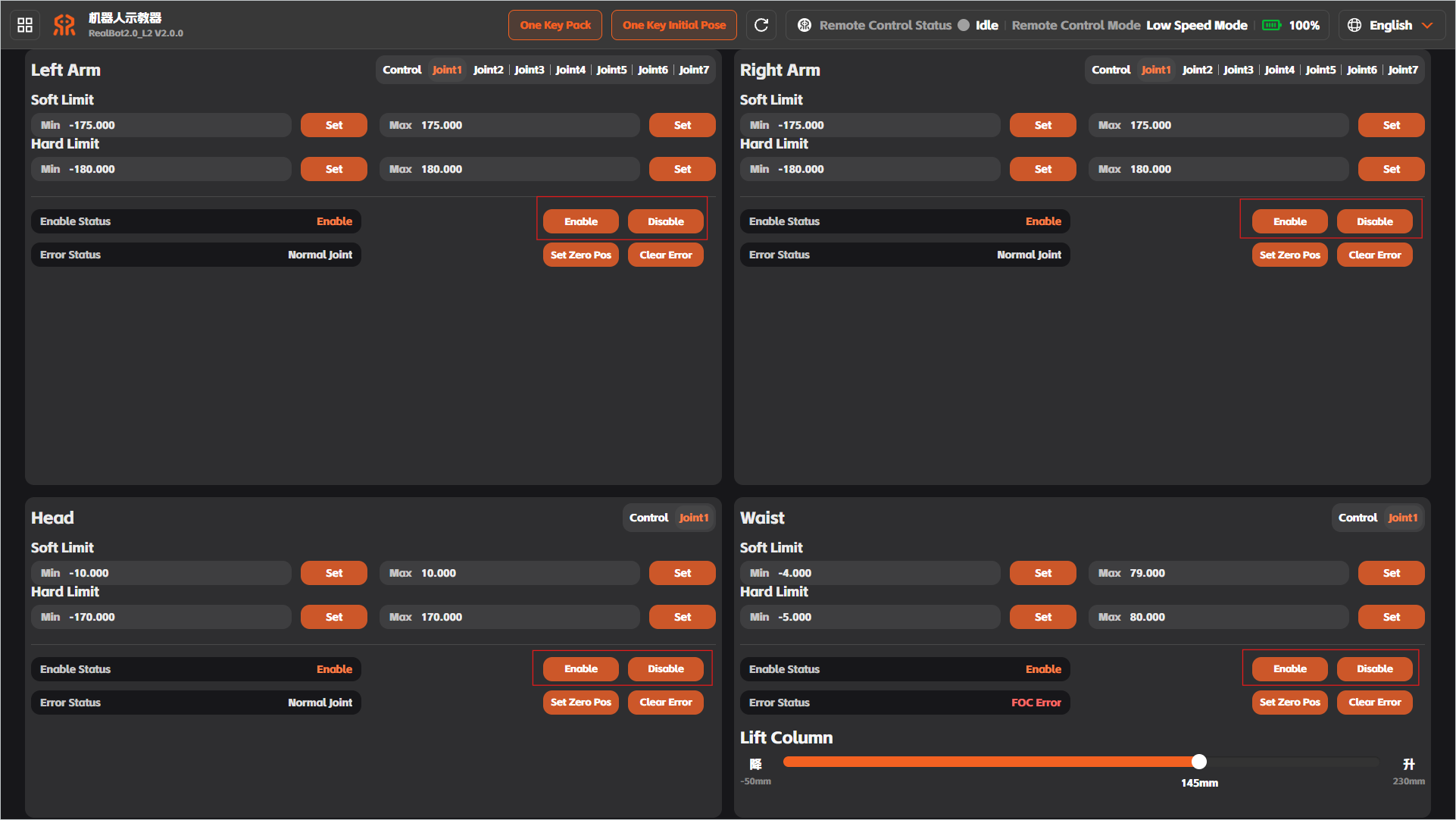The height and width of the screenshot is (820, 1456).
Task: Set Right Arm hard limit Max
Action: pyautogui.click(x=1392, y=169)
